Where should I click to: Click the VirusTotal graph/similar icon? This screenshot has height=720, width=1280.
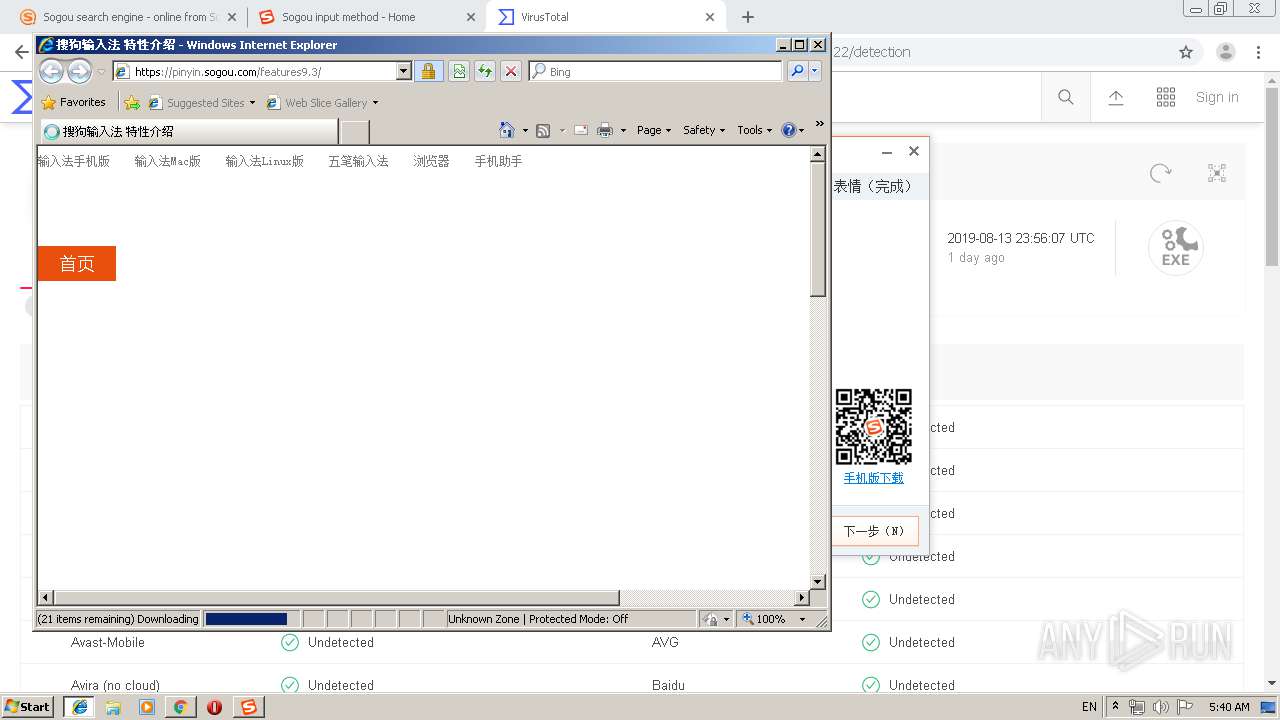tap(1217, 173)
